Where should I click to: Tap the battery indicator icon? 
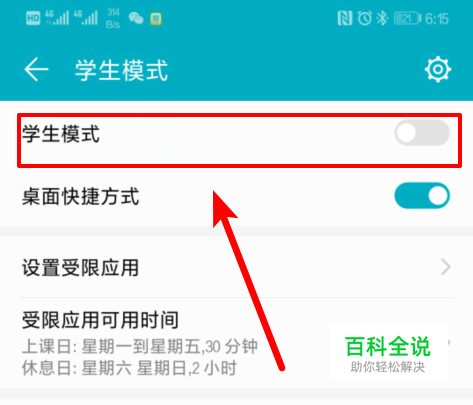pyautogui.click(x=407, y=18)
